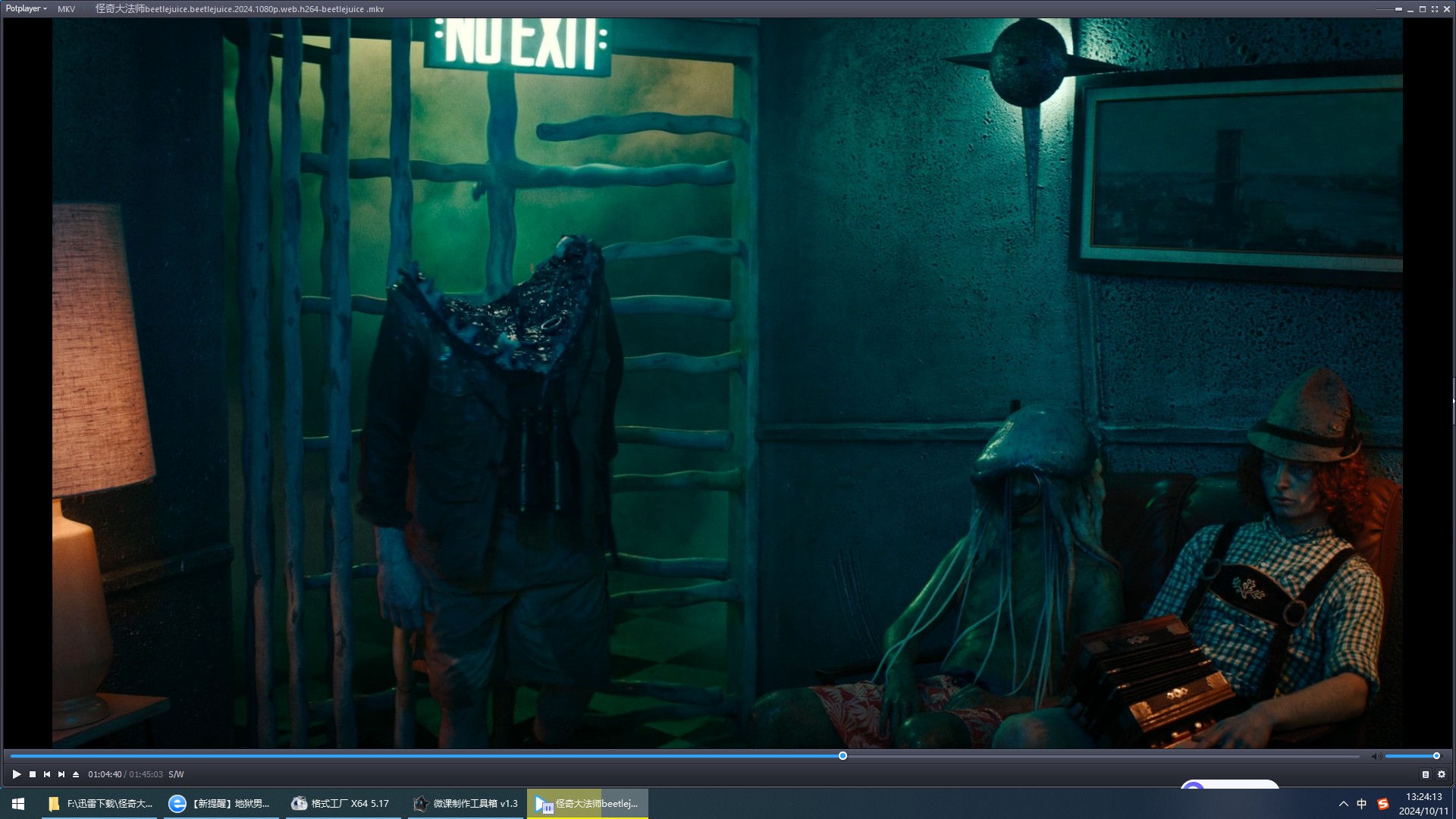Viewport: 1456px width, 819px height.
Task: Stop playback with the stop icon
Action: click(33, 774)
